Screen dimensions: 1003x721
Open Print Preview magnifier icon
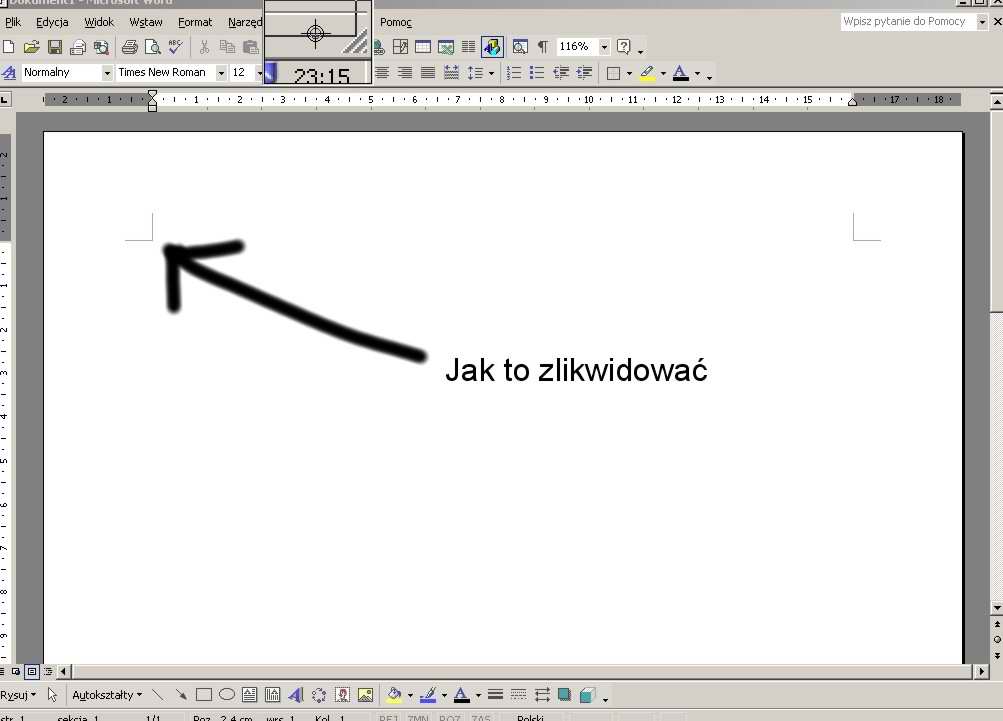tap(152, 47)
